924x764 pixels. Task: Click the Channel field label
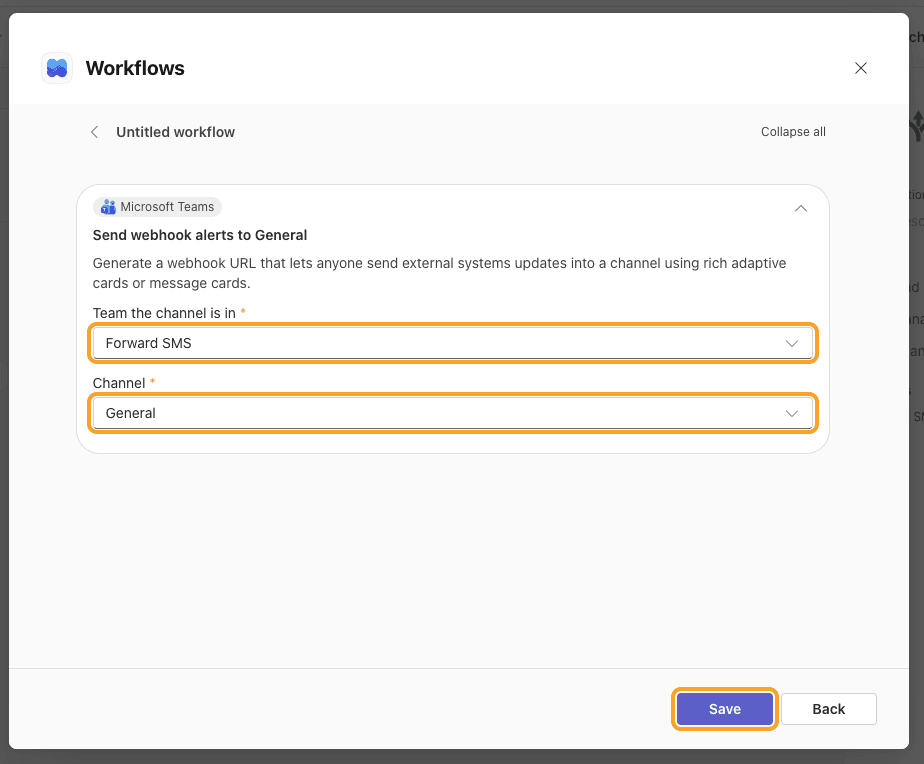pyautogui.click(x=118, y=383)
